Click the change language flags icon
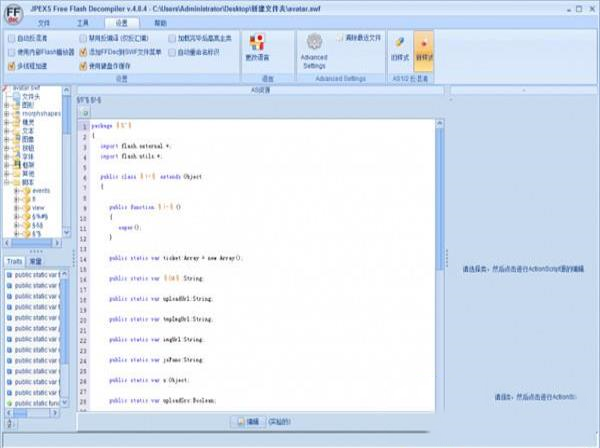This screenshot has height=448, width=600. tap(257, 41)
